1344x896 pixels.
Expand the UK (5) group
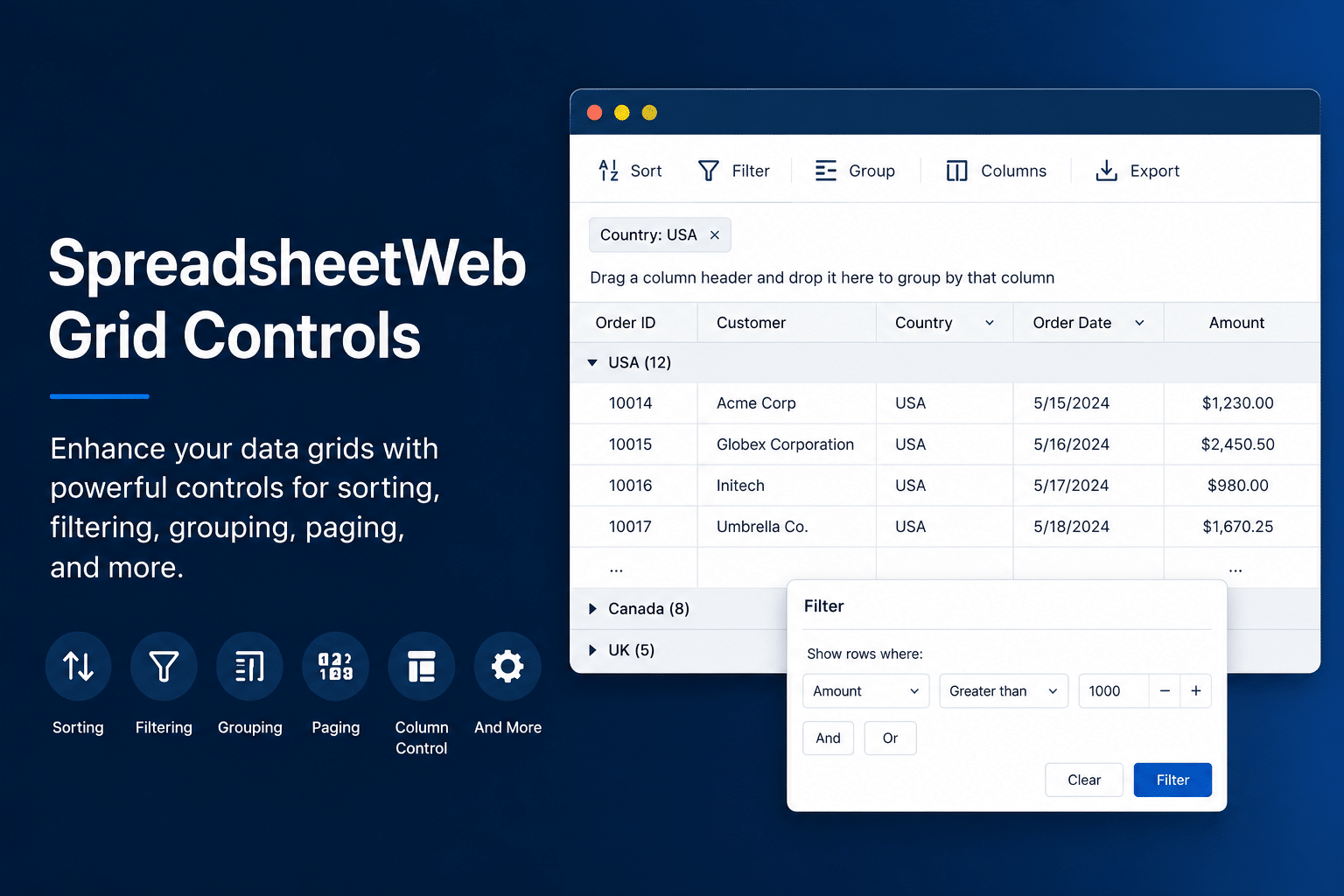click(x=592, y=649)
